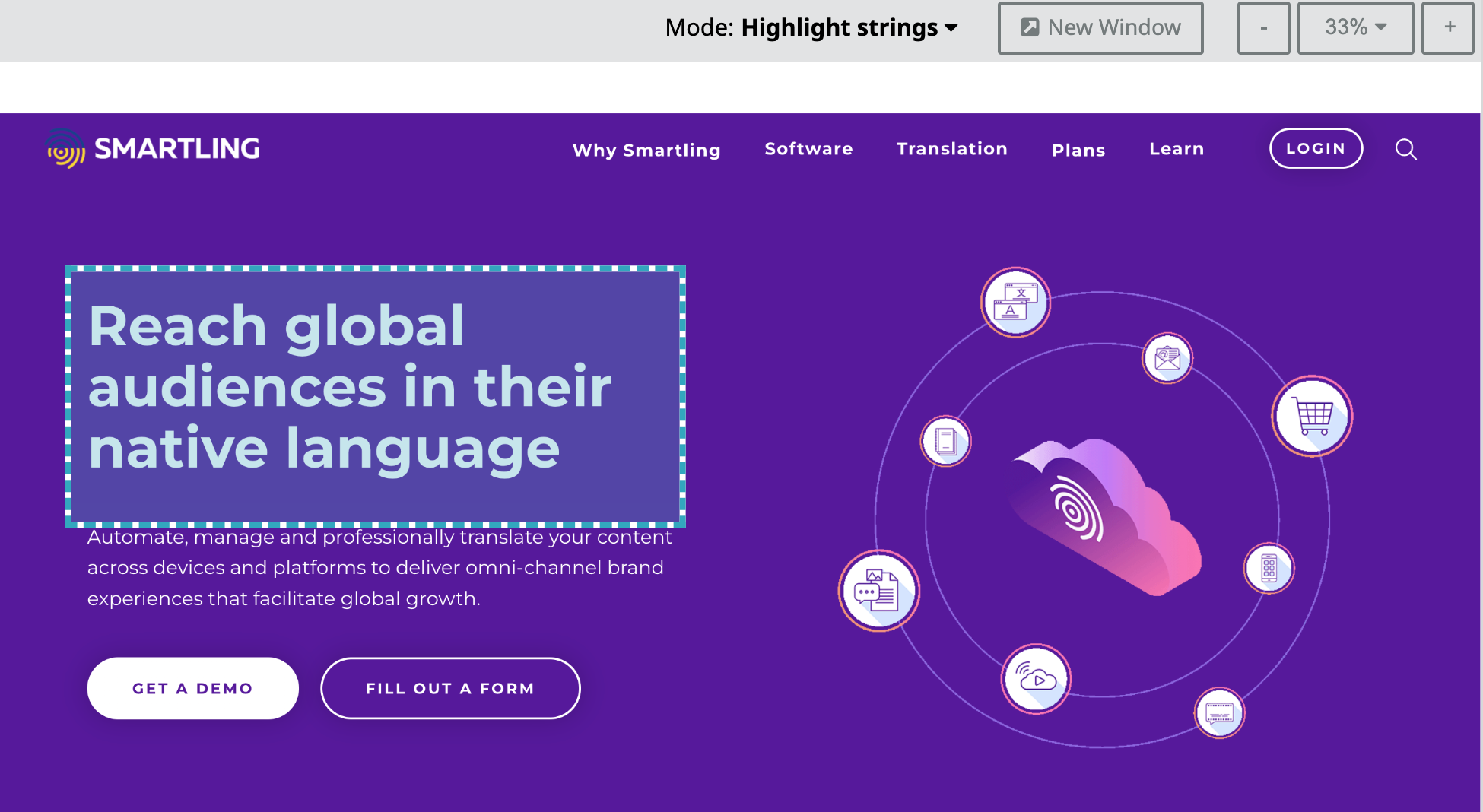Decrease zoom with the minus control
The width and height of the screenshot is (1483, 812).
(x=1263, y=27)
